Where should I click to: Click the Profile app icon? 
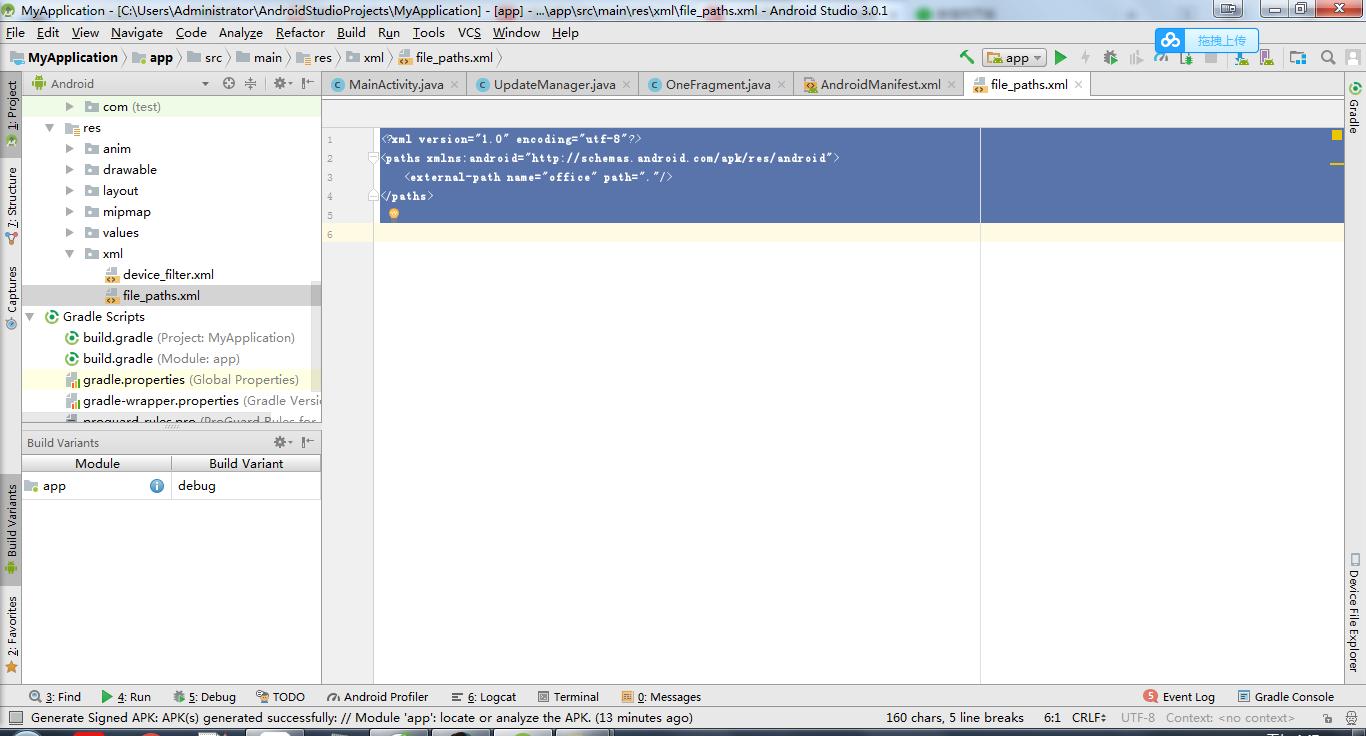(x=1160, y=57)
